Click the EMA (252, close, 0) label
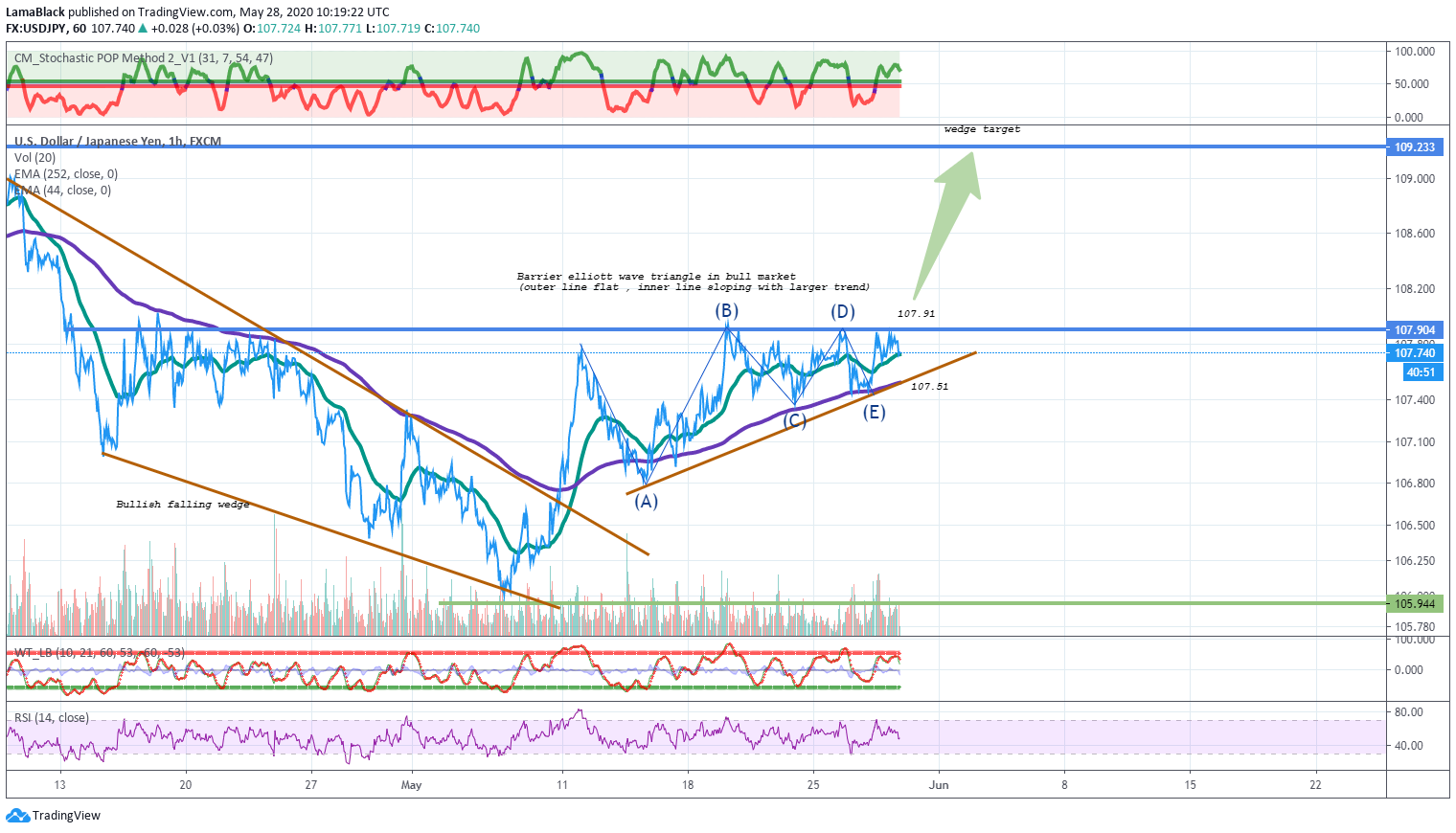The height and width of the screenshot is (833, 1456). [66, 174]
